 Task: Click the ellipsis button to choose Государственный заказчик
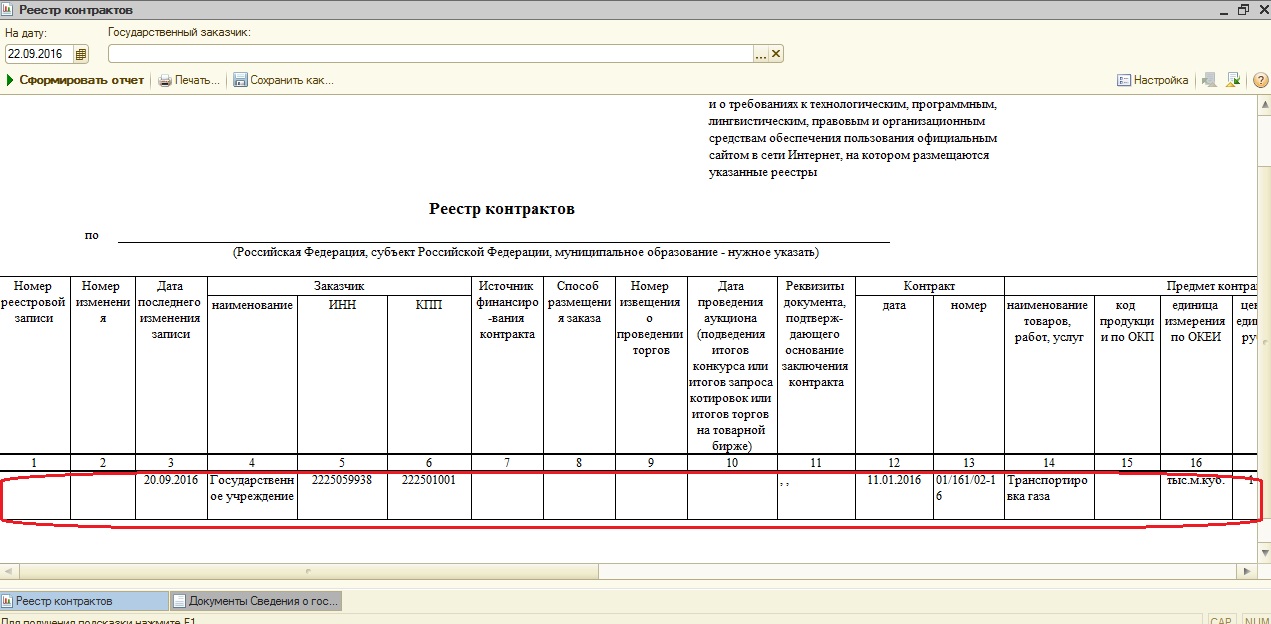click(760, 54)
